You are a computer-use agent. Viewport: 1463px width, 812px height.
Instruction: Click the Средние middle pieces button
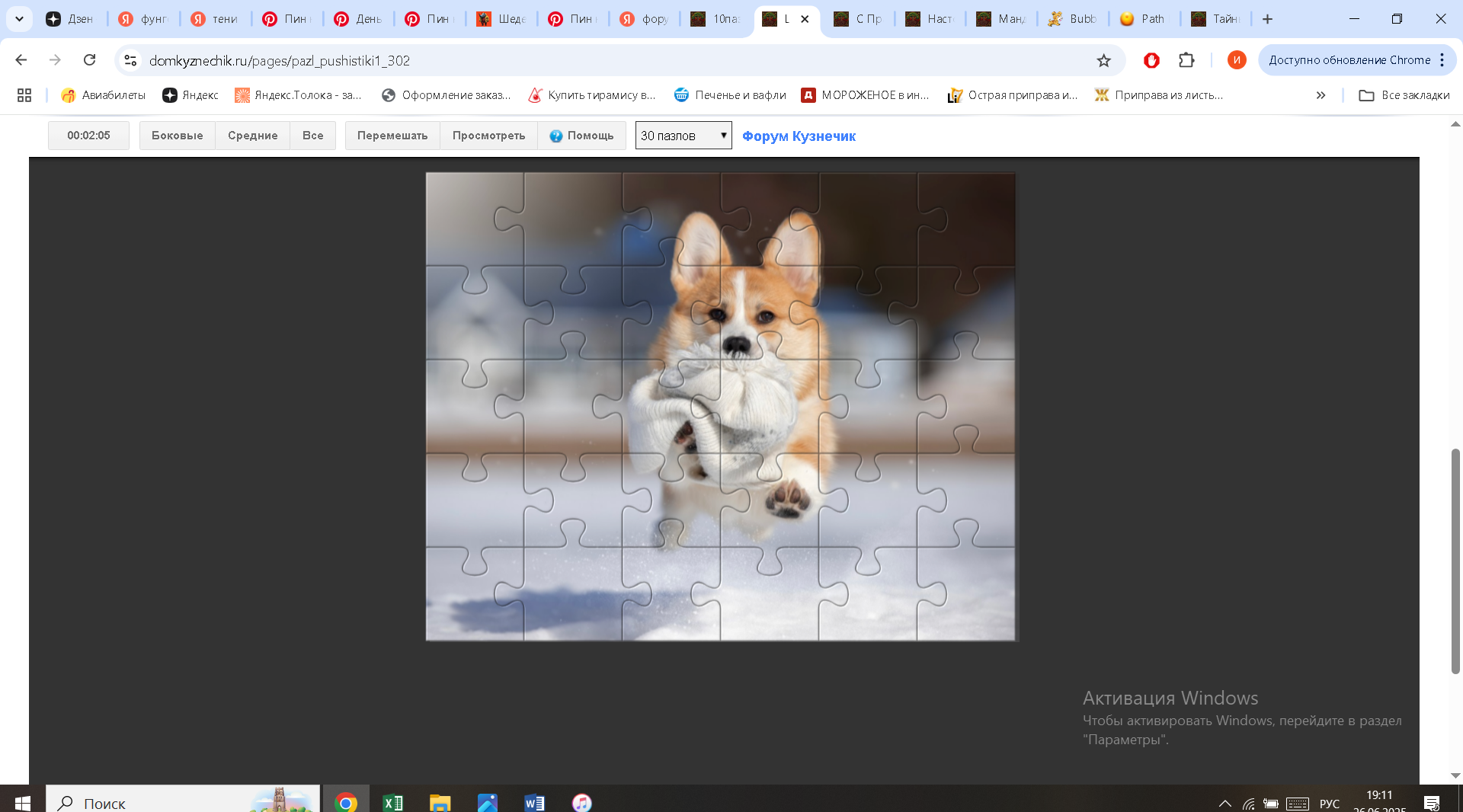pyautogui.click(x=253, y=136)
